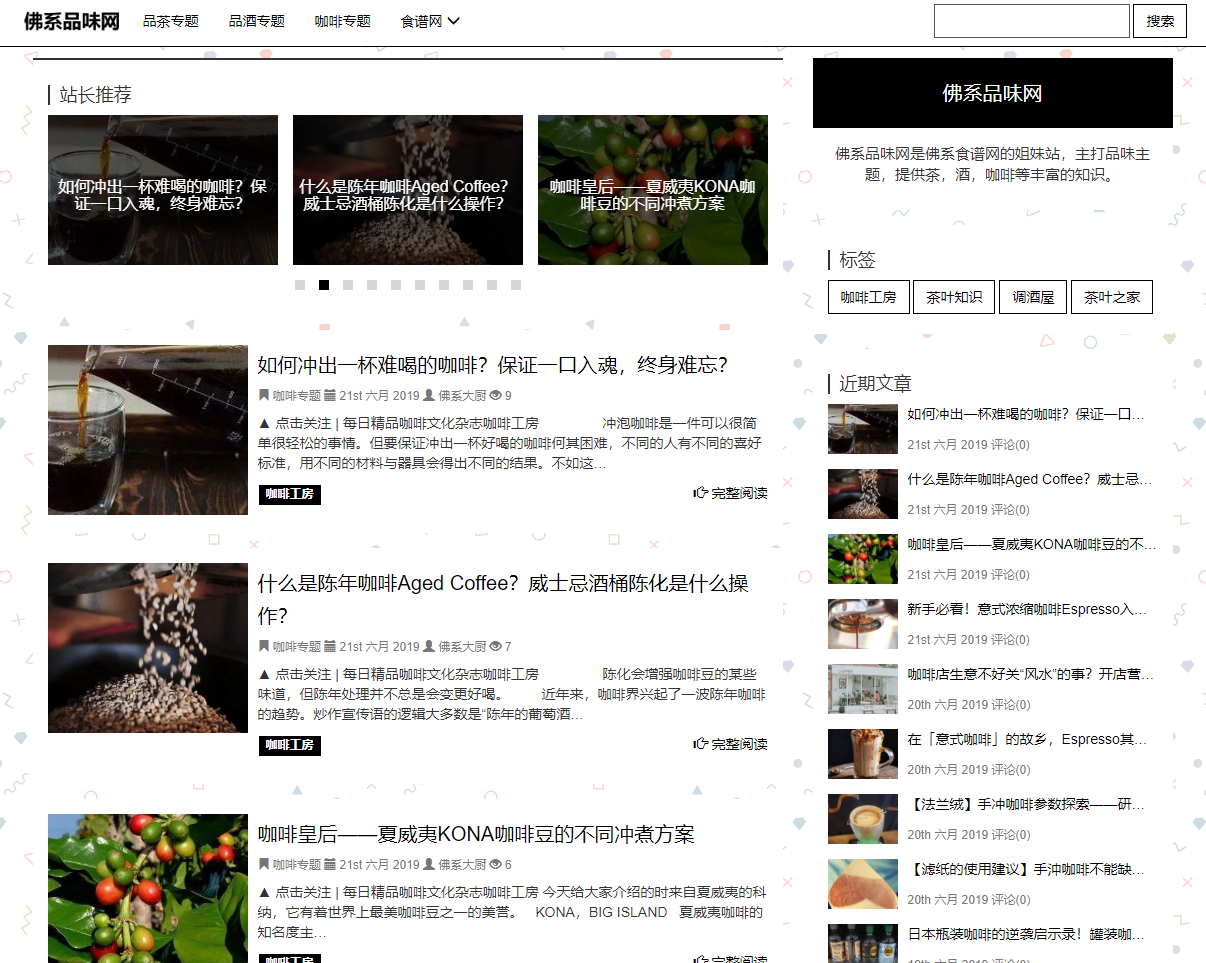Screen dimensions: 1206x963
Task: Open the 品茶专题 menu item
Action: click(171, 21)
